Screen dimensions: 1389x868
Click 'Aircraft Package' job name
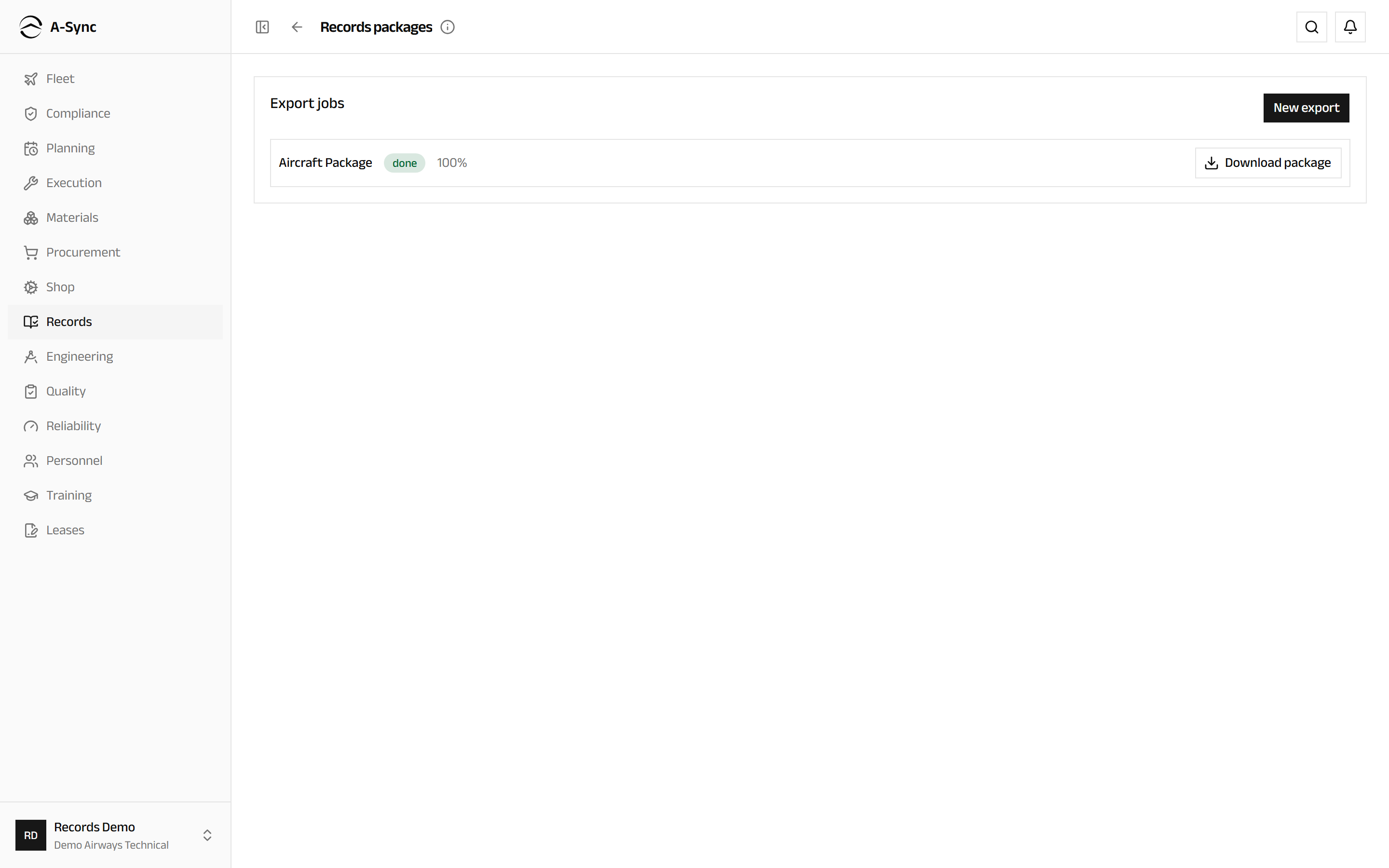click(x=326, y=163)
